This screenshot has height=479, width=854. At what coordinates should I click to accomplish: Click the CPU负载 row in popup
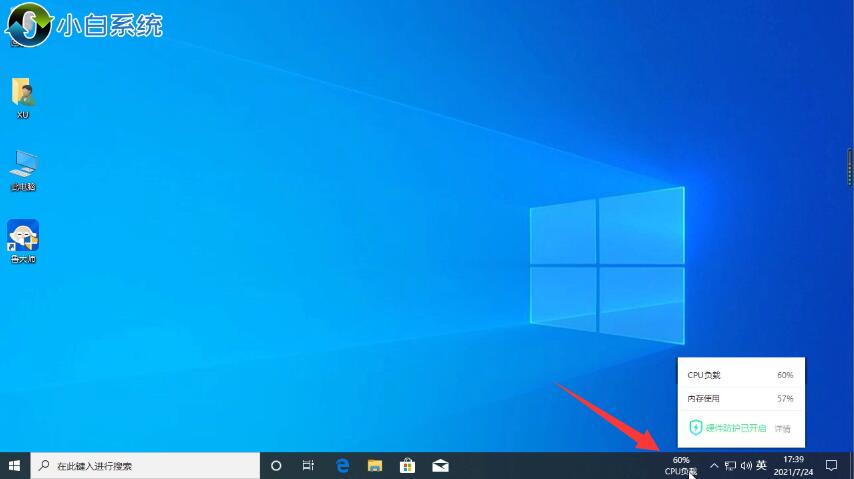coord(741,375)
